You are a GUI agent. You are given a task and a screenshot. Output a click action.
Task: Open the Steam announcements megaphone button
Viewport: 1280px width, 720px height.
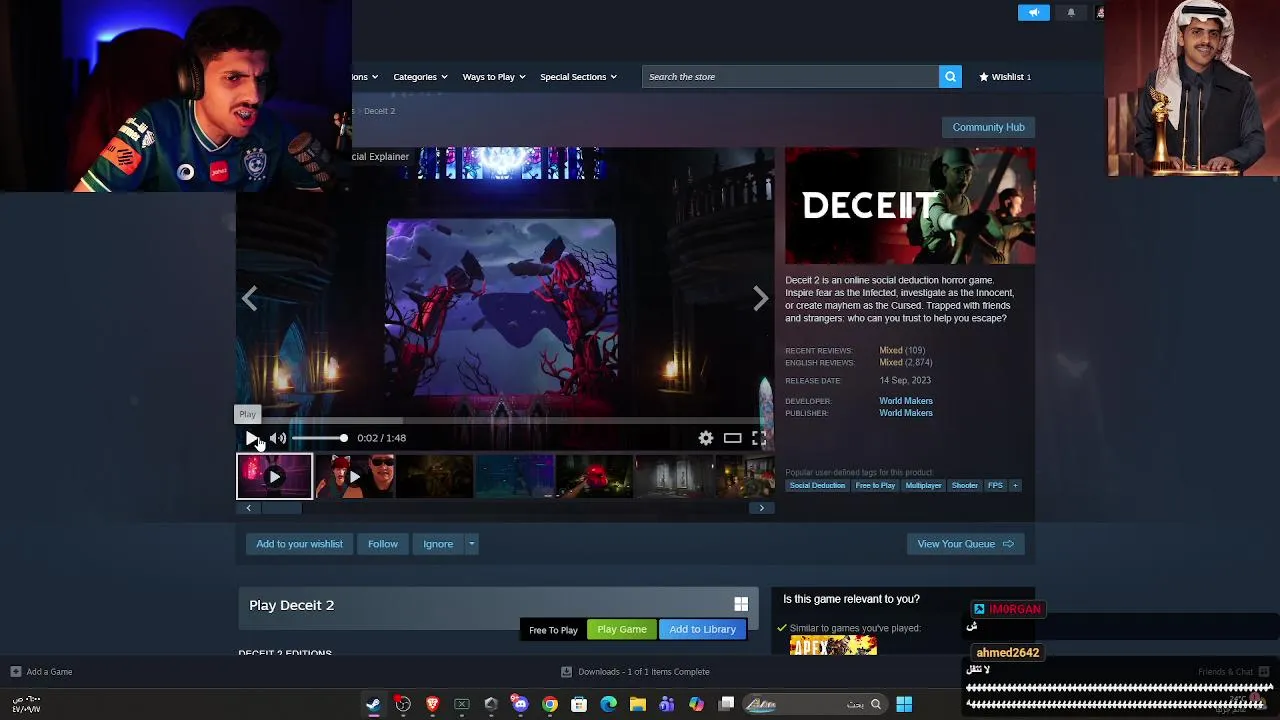[1034, 12]
